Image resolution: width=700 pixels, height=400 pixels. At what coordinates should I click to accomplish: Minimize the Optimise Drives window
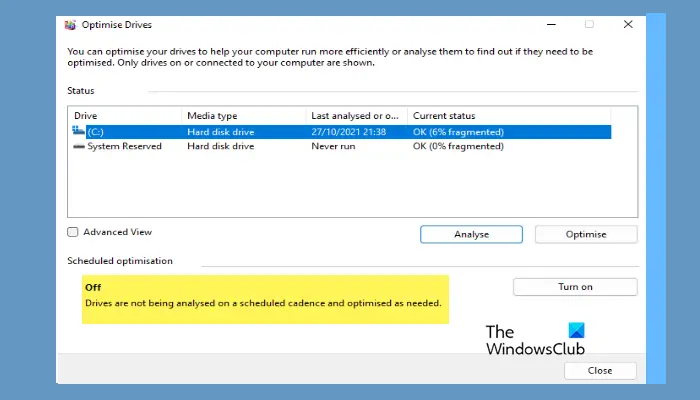(551, 25)
